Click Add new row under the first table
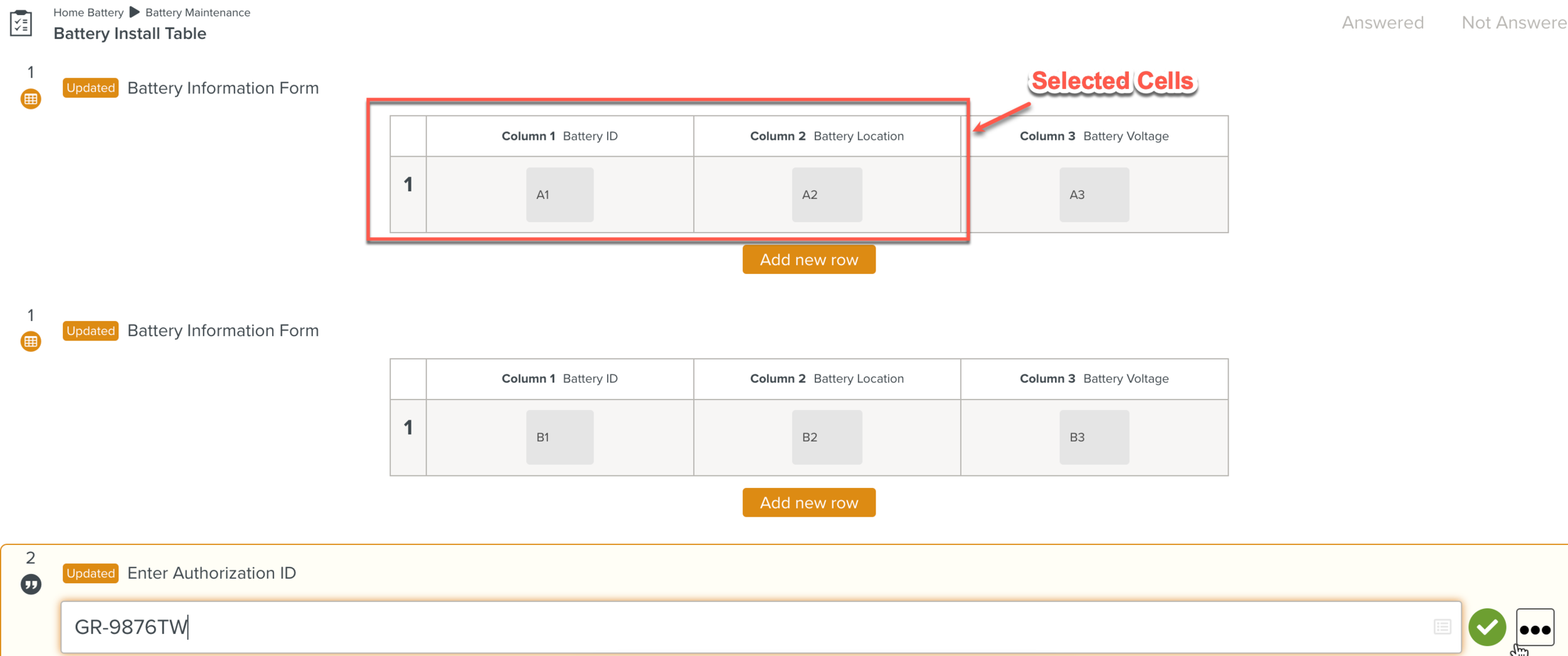The image size is (1568, 656). tap(808, 260)
